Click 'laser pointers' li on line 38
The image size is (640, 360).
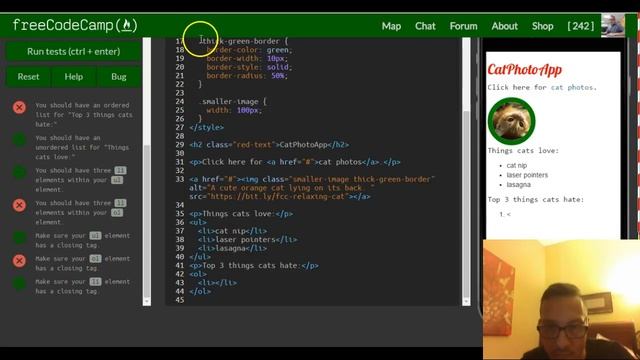[x=247, y=240]
